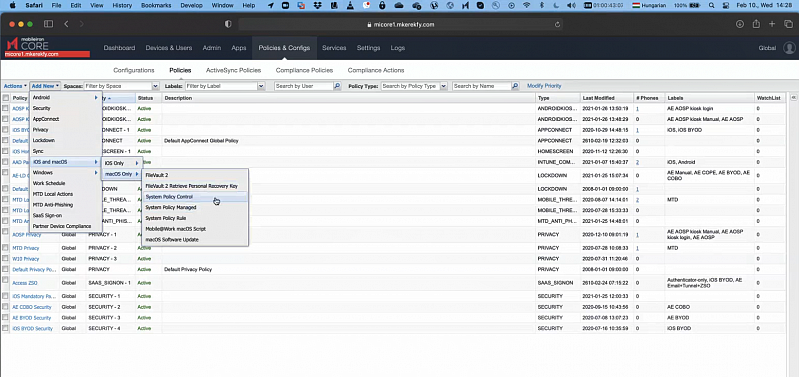Click the Safari share icon

756,24
